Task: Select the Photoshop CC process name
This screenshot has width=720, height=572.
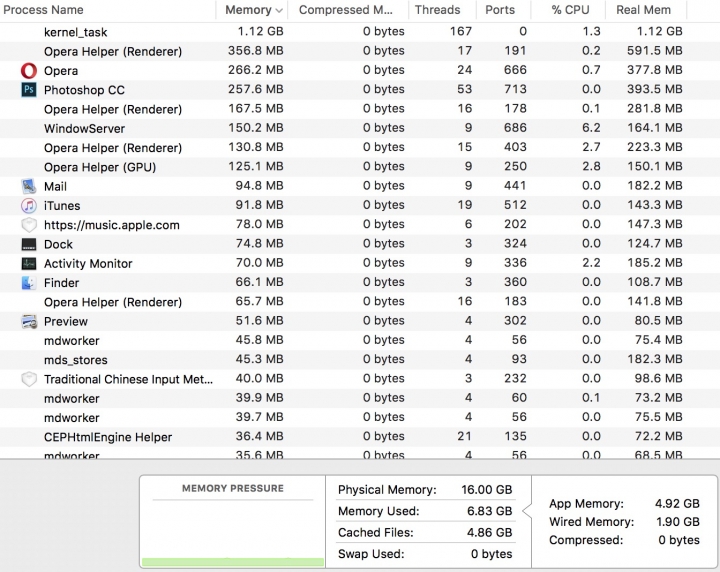Action: point(84,90)
